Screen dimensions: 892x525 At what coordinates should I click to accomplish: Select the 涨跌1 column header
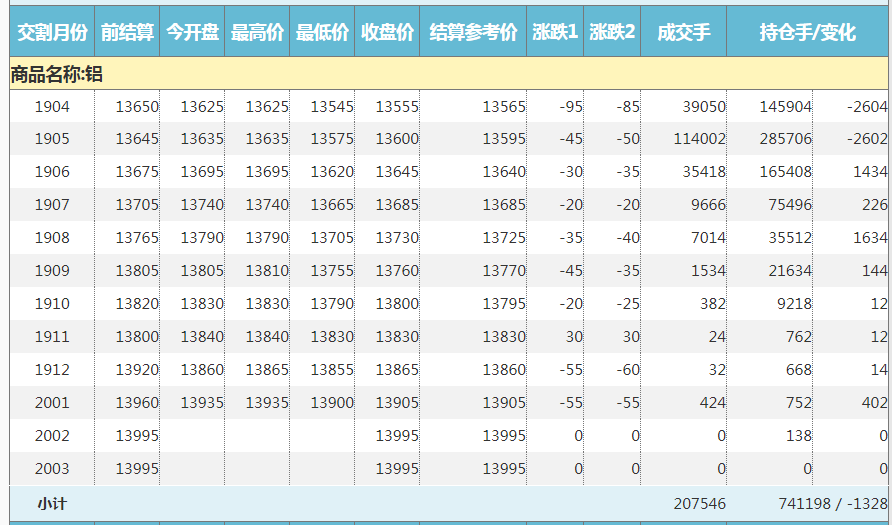click(x=555, y=32)
